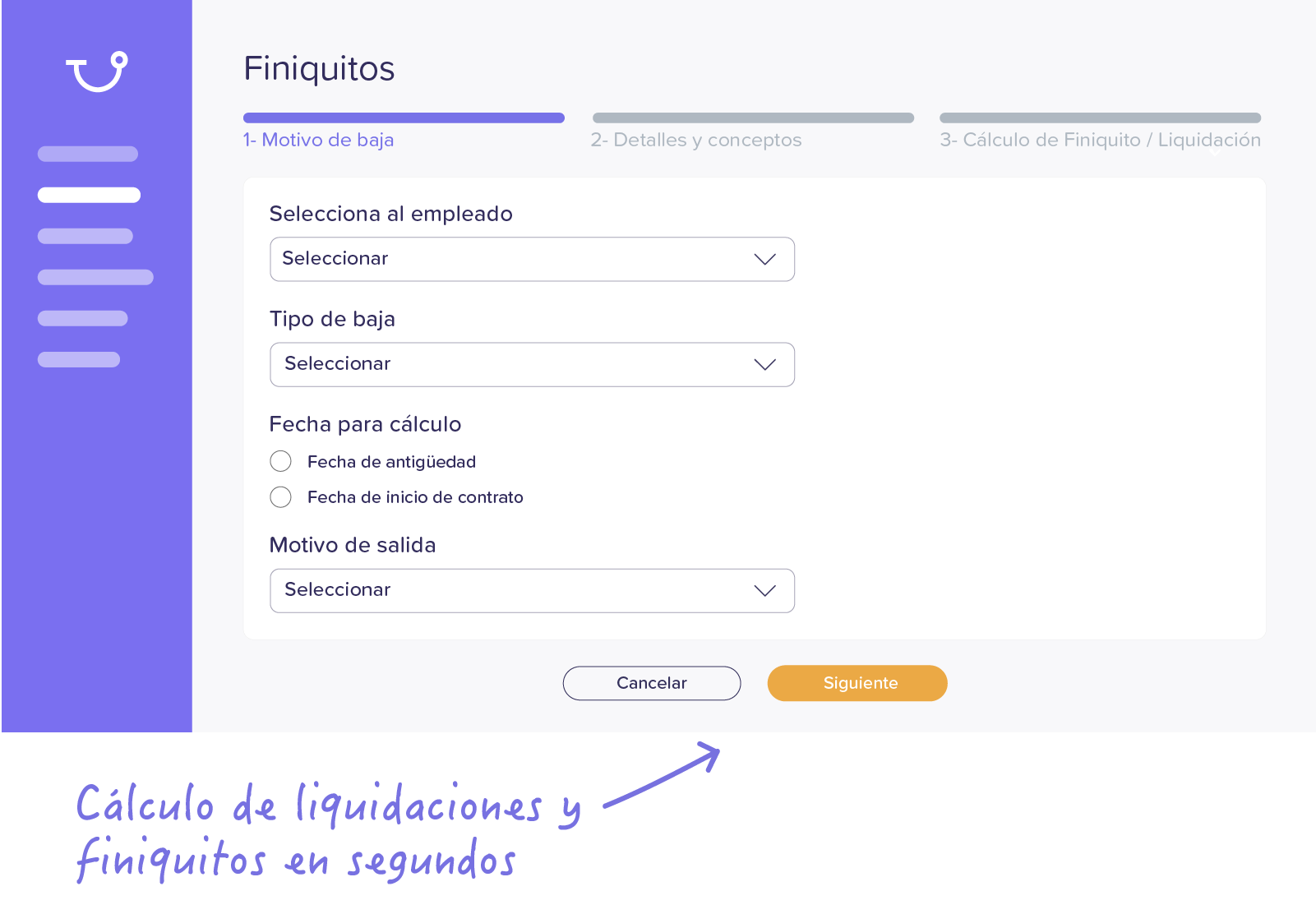
Task: Click the Cancelar button
Action: [652, 683]
